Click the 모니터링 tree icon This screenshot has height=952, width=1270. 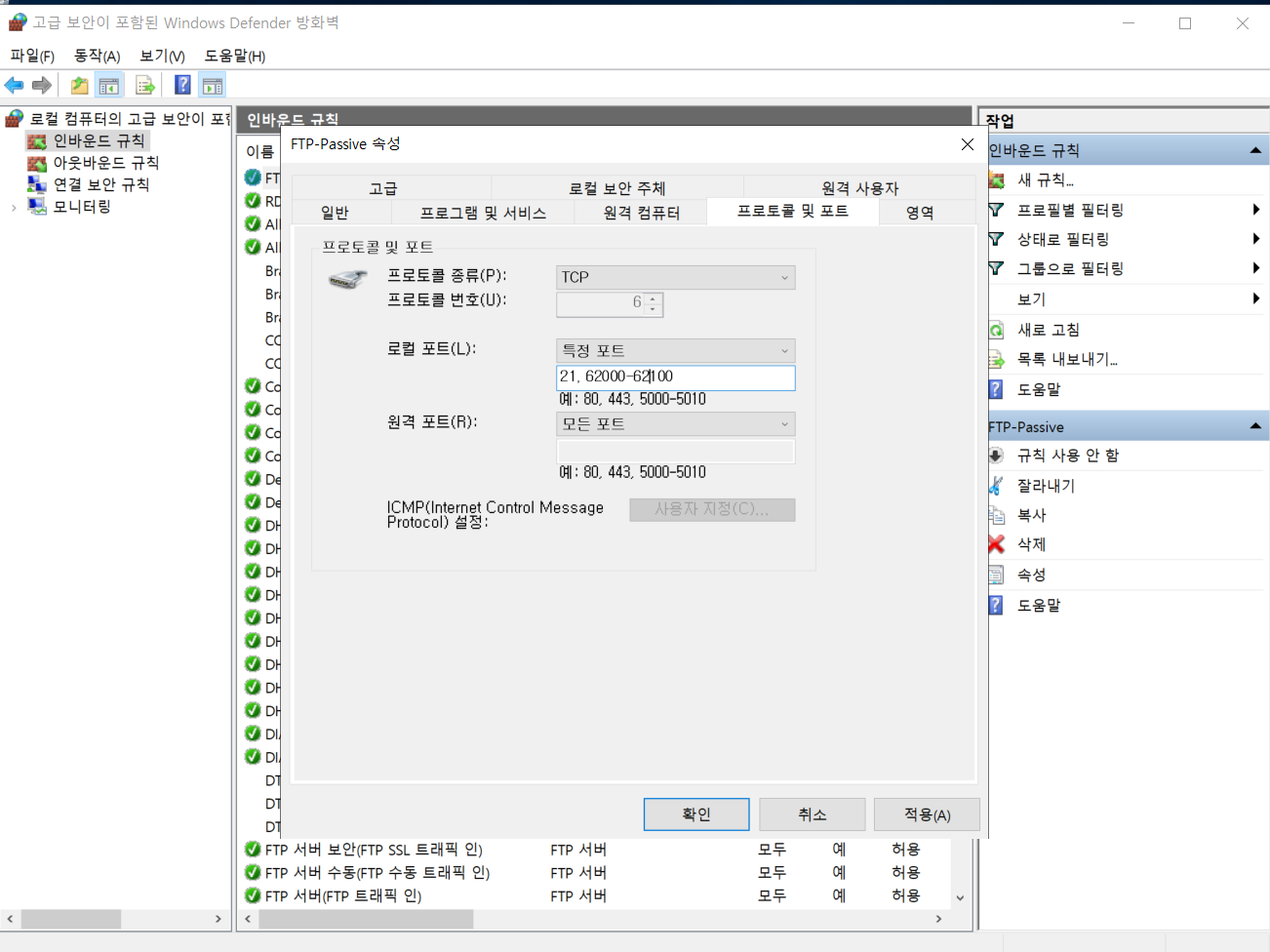37,207
